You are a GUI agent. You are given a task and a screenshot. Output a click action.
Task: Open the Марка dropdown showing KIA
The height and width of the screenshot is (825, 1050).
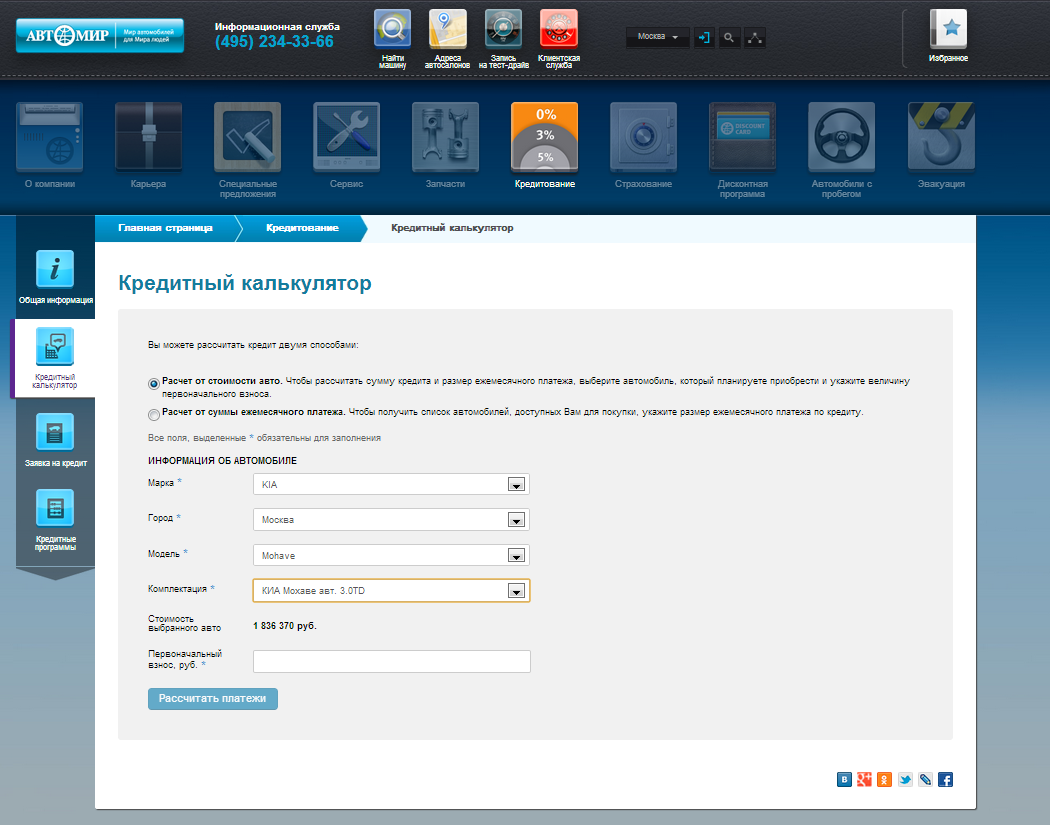click(x=391, y=484)
